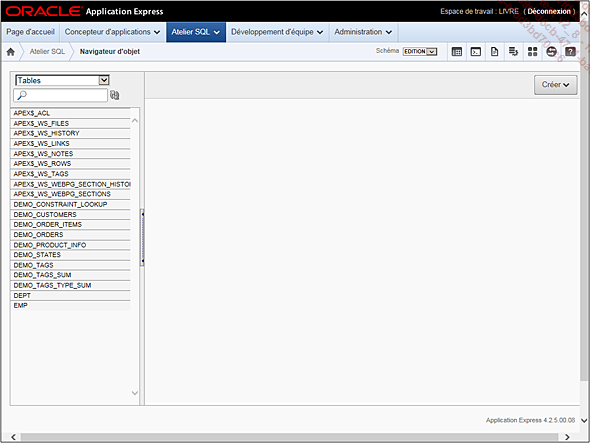The width and height of the screenshot is (590, 443).
Task: Click the help question mark icon
Action: pyautogui.click(x=570, y=52)
